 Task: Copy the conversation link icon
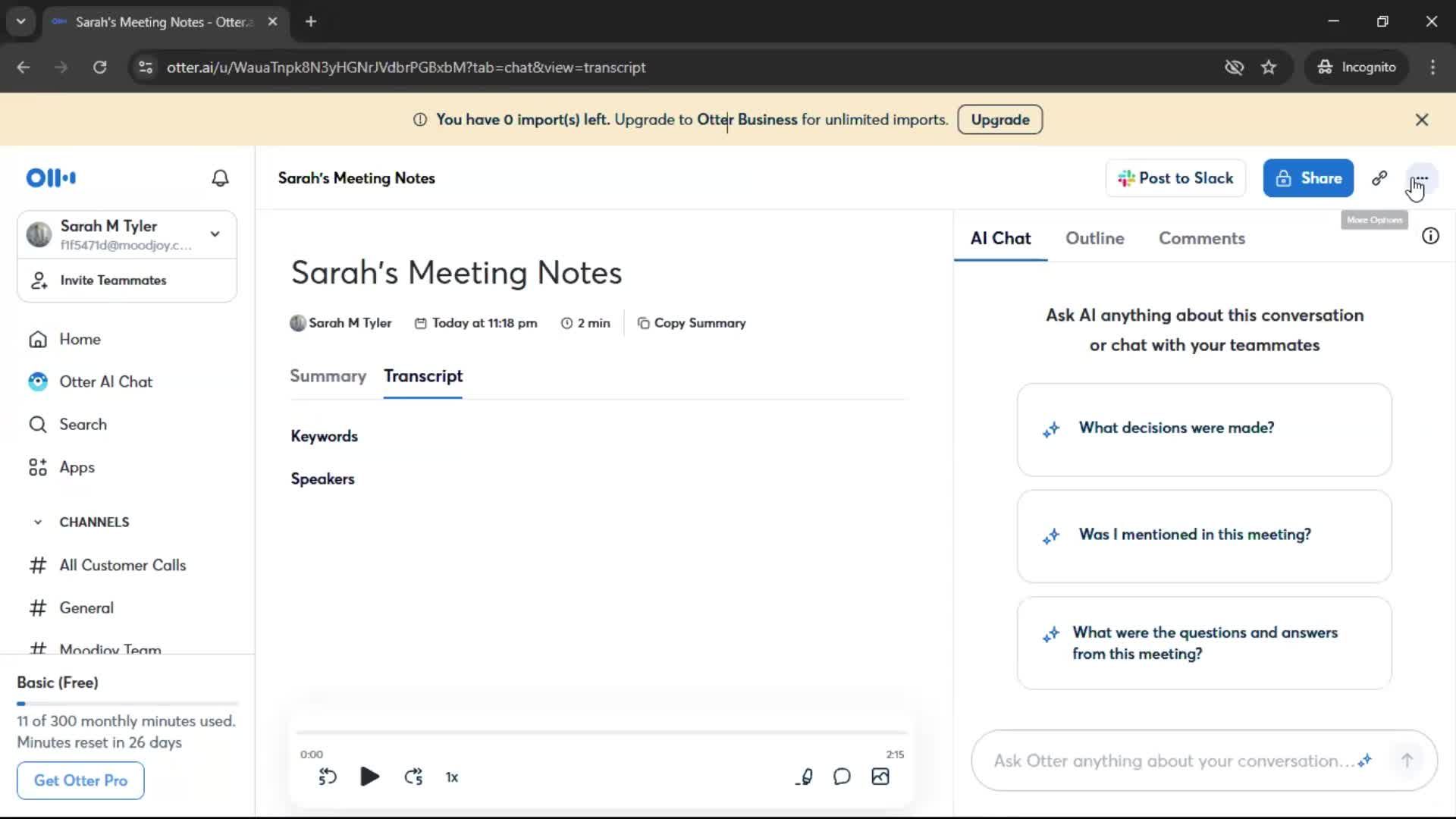click(x=1379, y=178)
